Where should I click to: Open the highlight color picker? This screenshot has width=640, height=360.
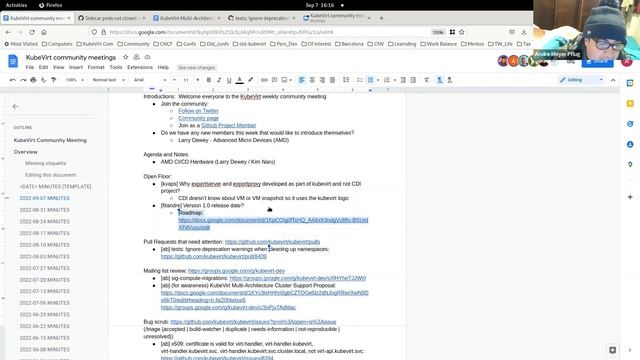pos(250,80)
